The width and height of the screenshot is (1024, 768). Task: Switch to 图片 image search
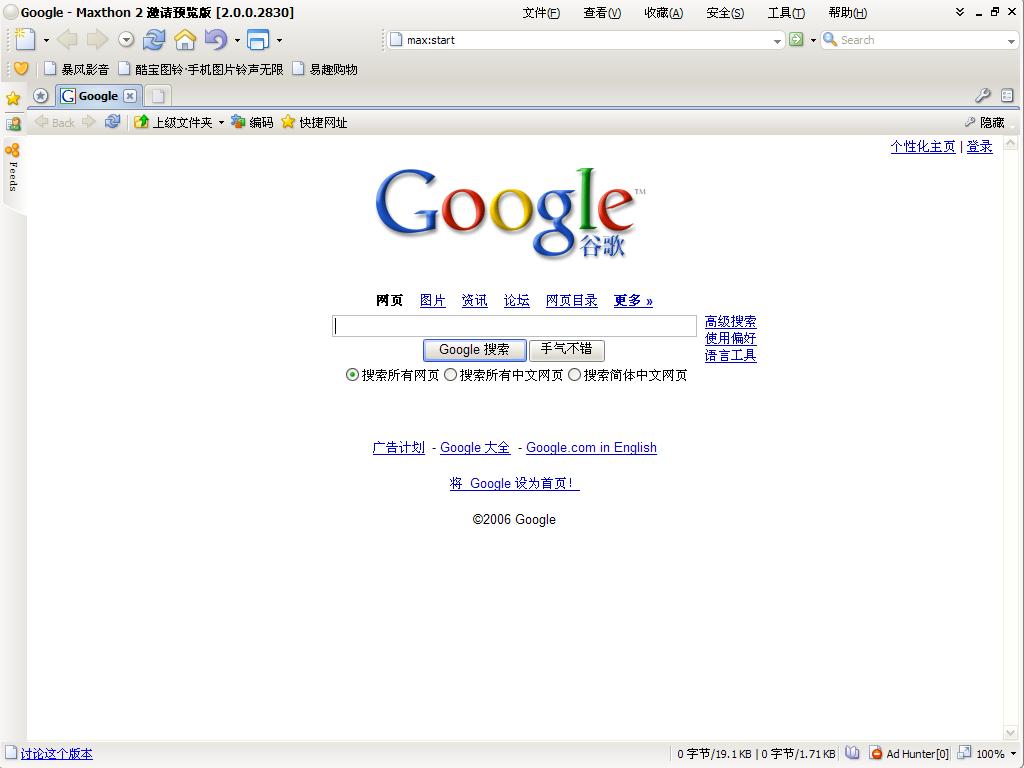point(432,300)
